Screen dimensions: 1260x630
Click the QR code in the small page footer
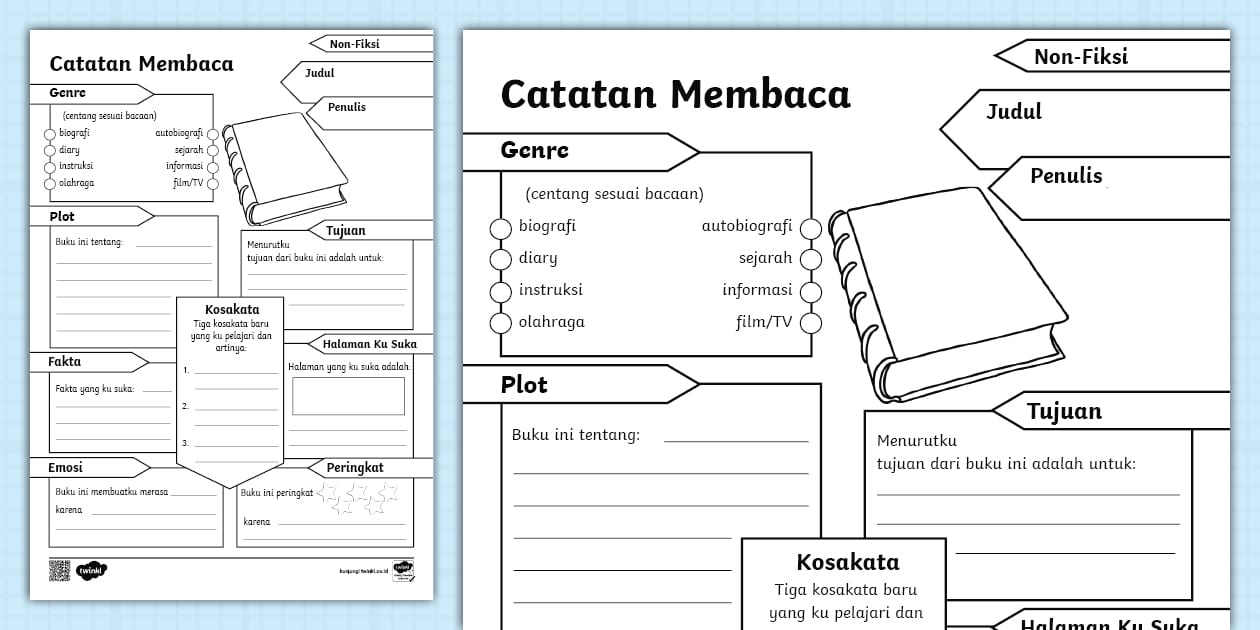[x=59, y=570]
